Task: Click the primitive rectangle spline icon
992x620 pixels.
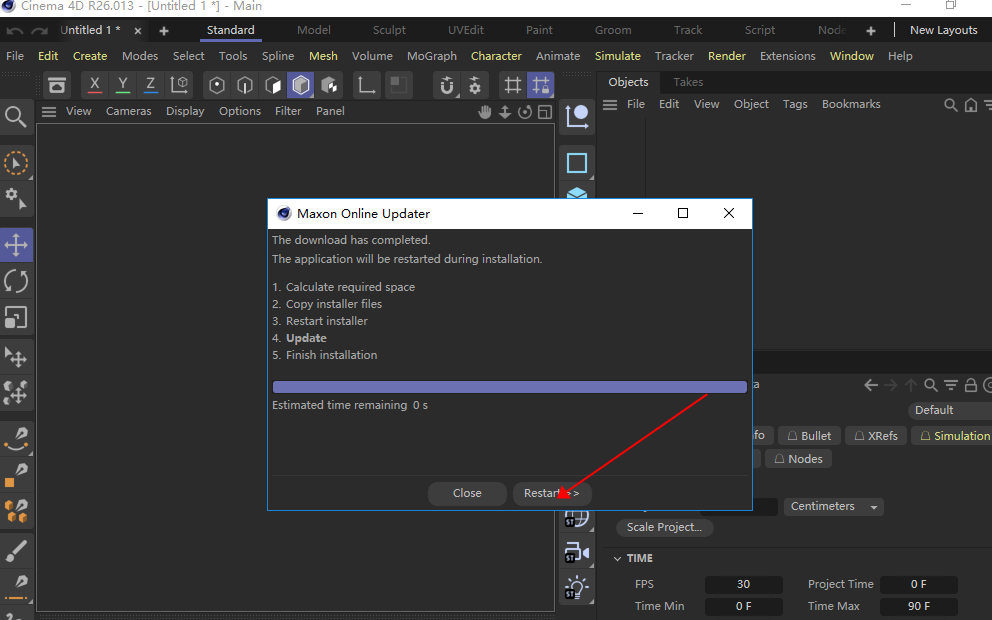Action: click(x=576, y=163)
